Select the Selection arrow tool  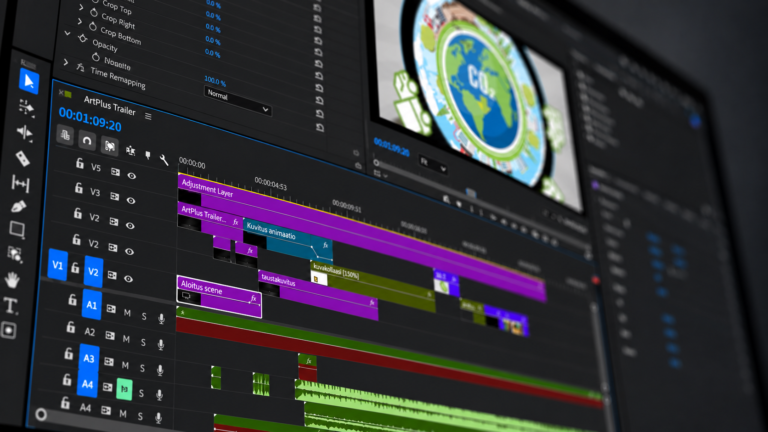[x=29, y=81]
